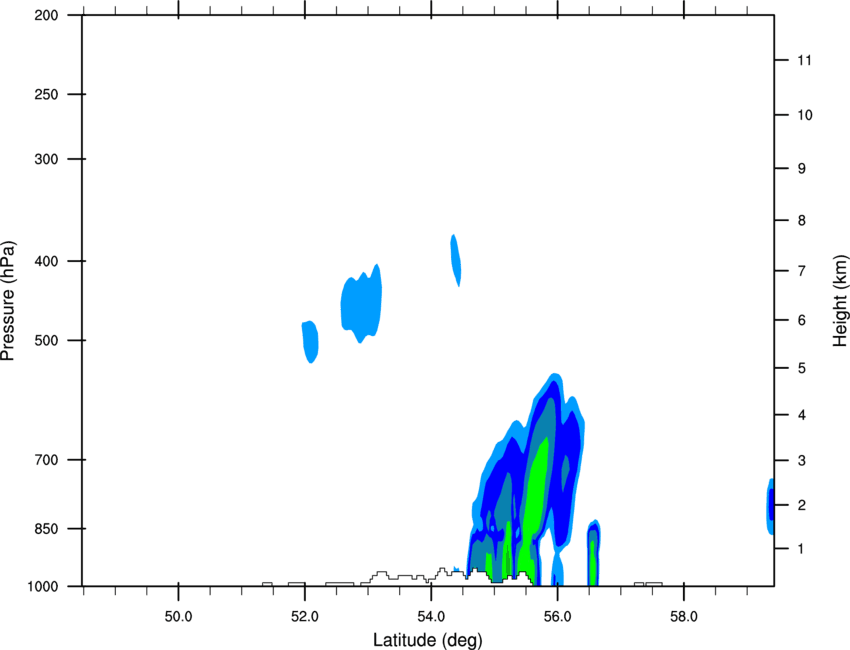This screenshot has height=650, width=850.
Task: Click pressure tick label 300
Action: pyautogui.click(x=46, y=159)
